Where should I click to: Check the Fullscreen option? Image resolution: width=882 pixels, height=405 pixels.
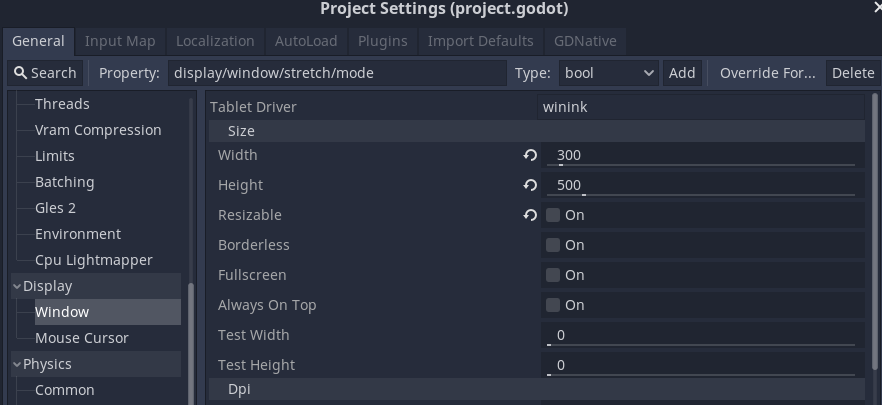553,275
